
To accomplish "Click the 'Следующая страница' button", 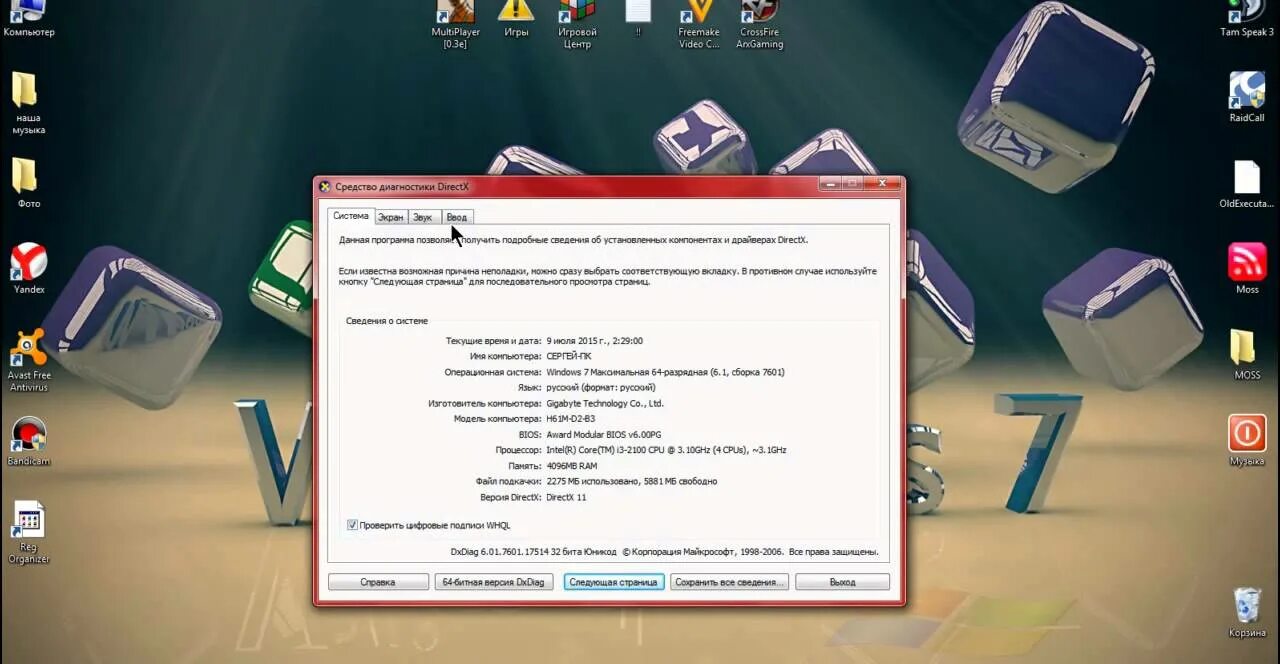I will [x=613, y=582].
